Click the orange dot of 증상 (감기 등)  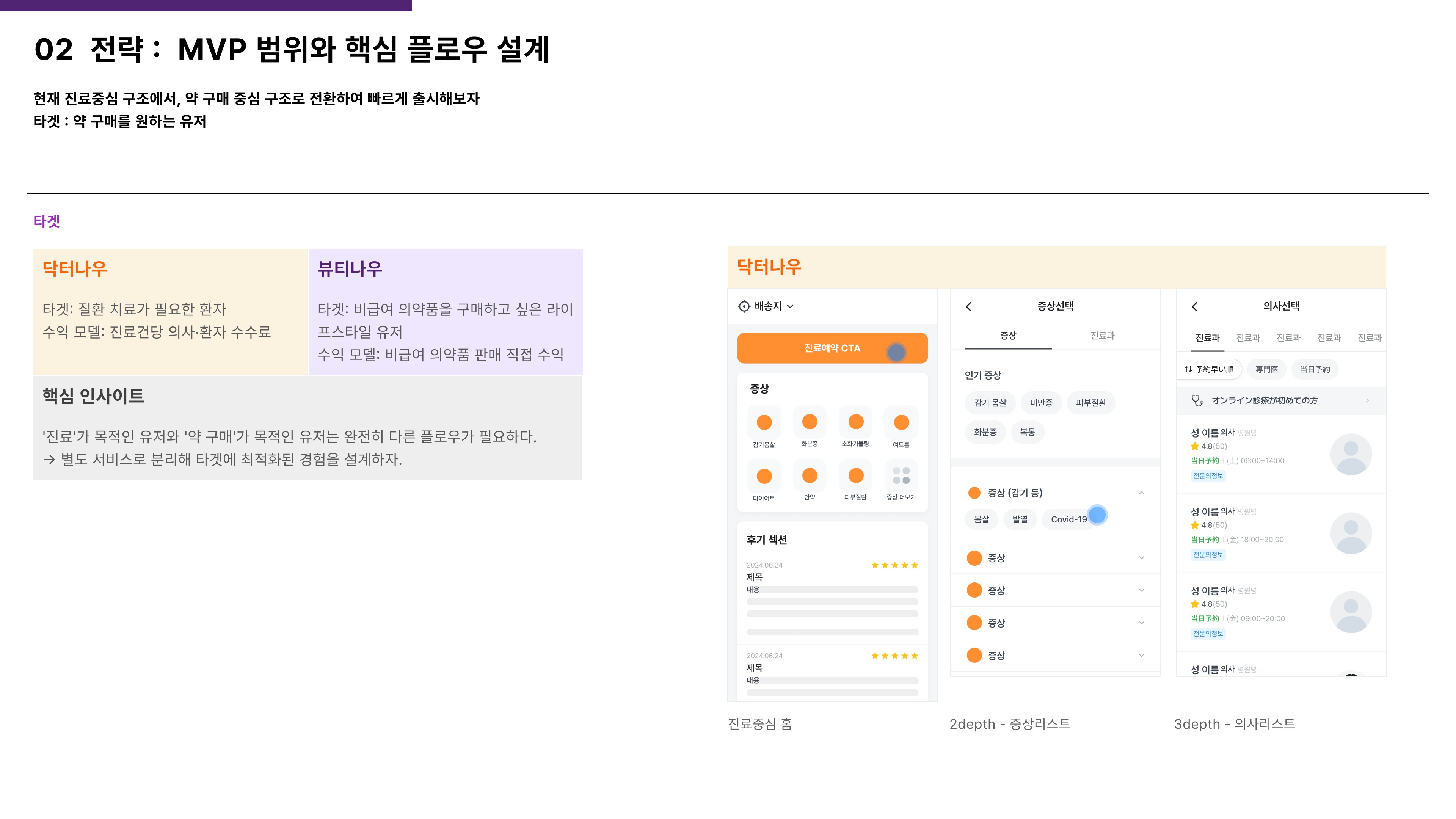pos(974,493)
